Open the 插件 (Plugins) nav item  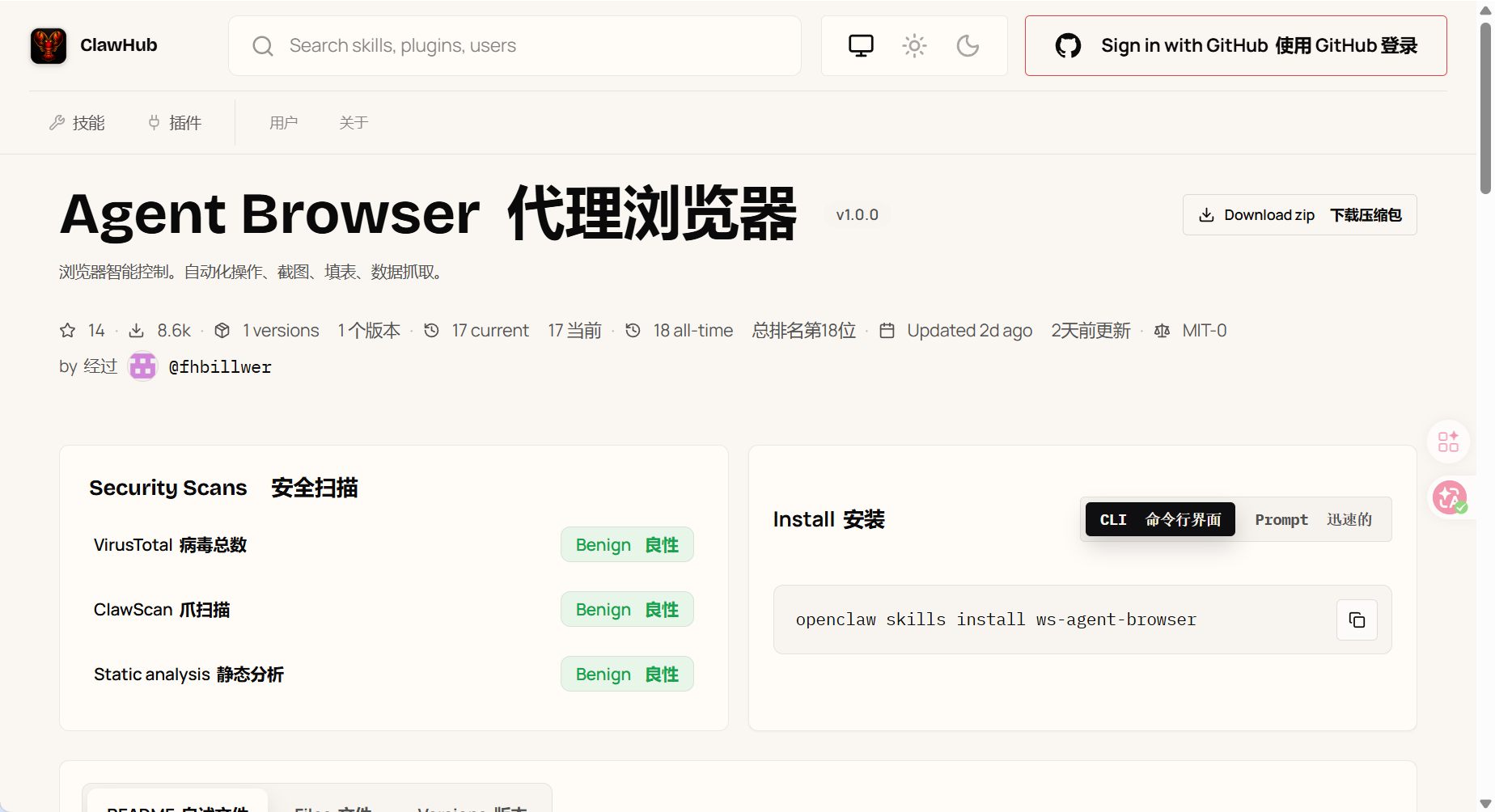coord(175,123)
